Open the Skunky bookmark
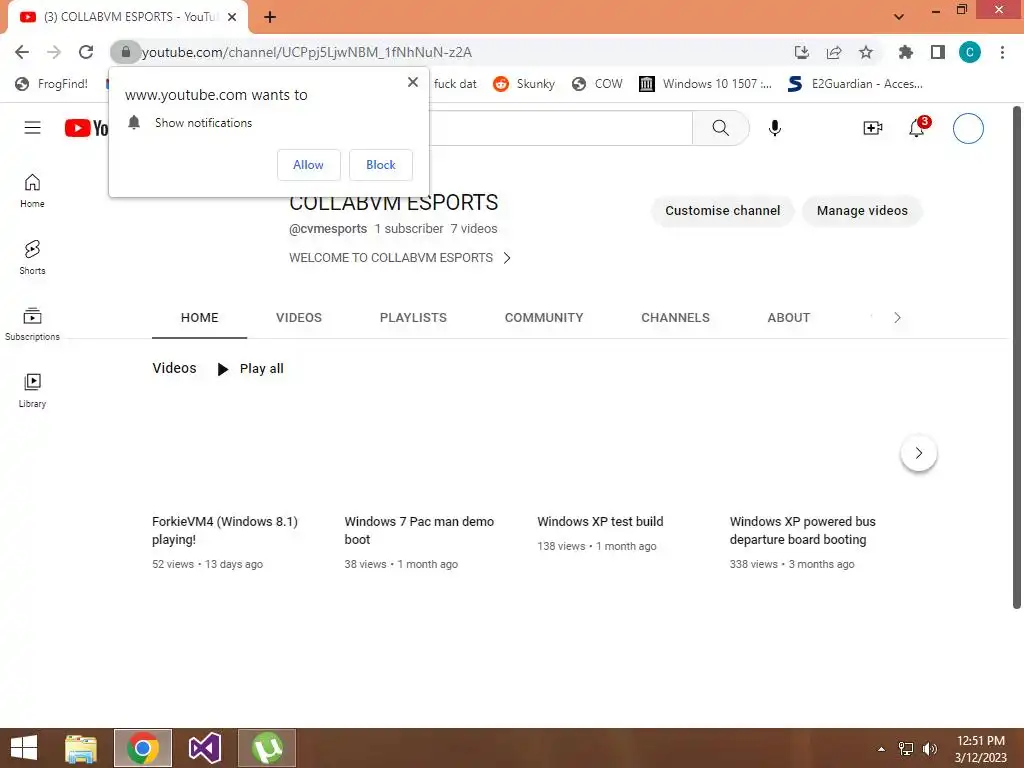The width and height of the screenshot is (1024, 768). click(x=524, y=84)
